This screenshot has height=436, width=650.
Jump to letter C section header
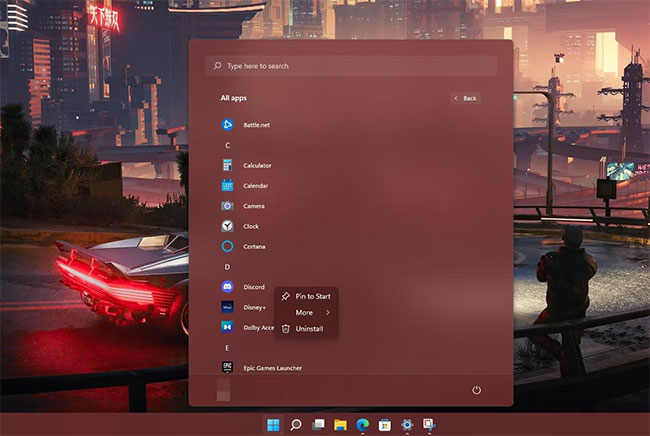(227, 145)
